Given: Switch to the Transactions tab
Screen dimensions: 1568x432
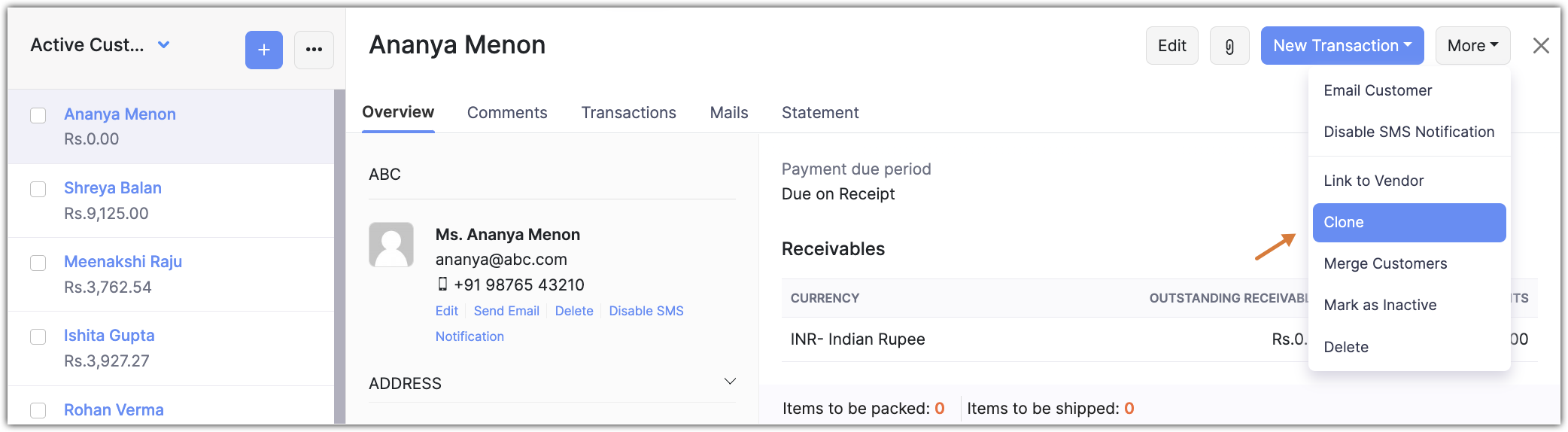Looking at the screenshot, I should click(x=628, y=113).
